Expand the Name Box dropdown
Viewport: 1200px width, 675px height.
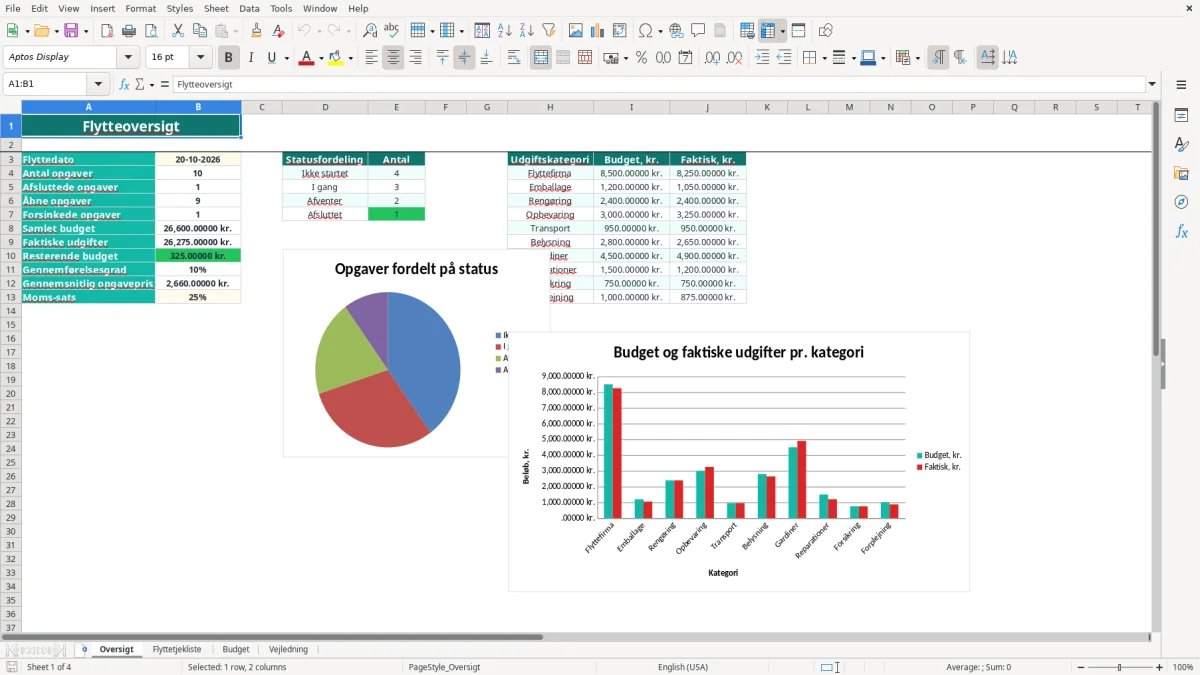click(x=98, y=84)
